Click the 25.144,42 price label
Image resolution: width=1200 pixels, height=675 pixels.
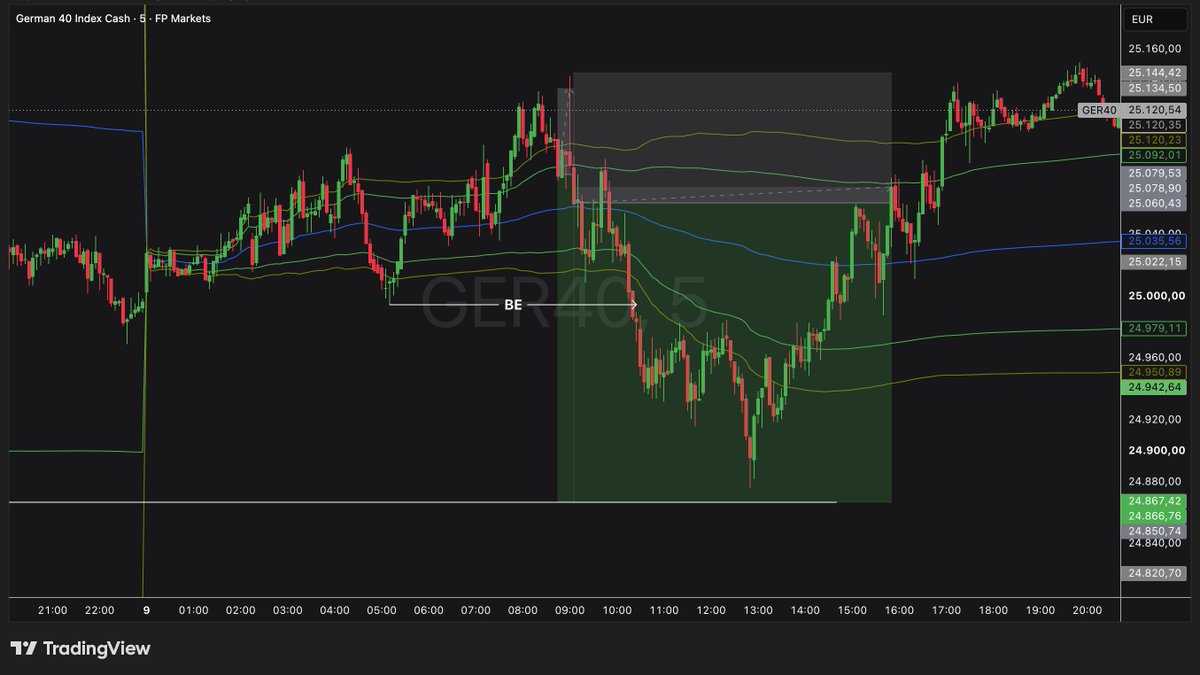click(x=1155, y=73)
